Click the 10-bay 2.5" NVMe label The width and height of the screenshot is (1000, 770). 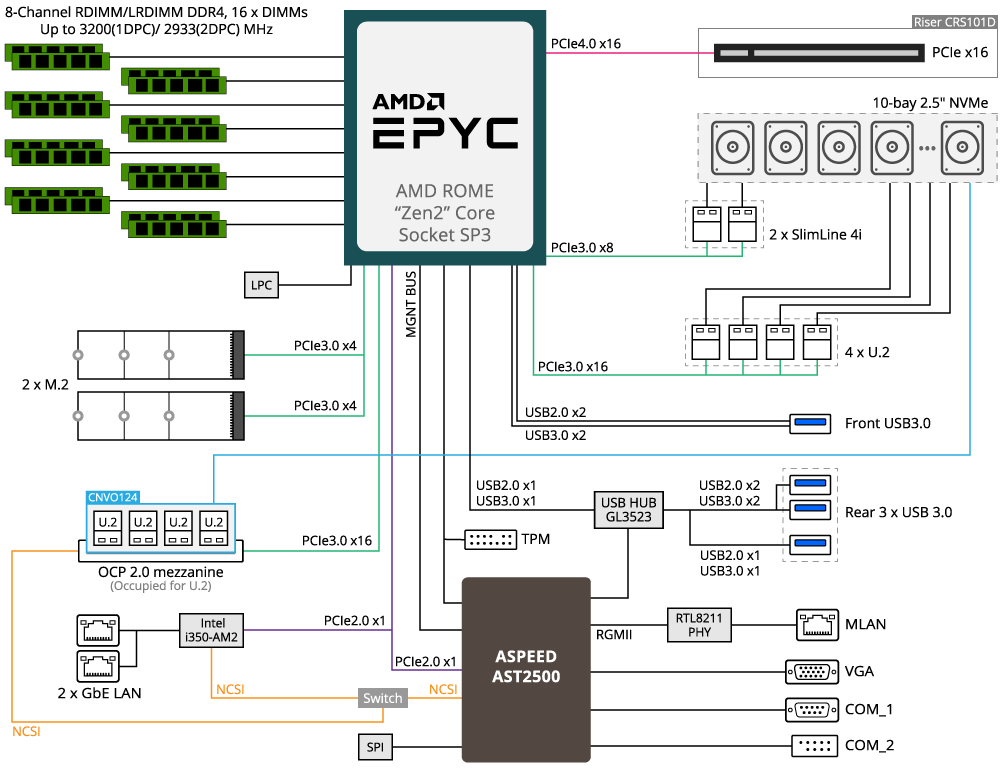pos(930,103)
